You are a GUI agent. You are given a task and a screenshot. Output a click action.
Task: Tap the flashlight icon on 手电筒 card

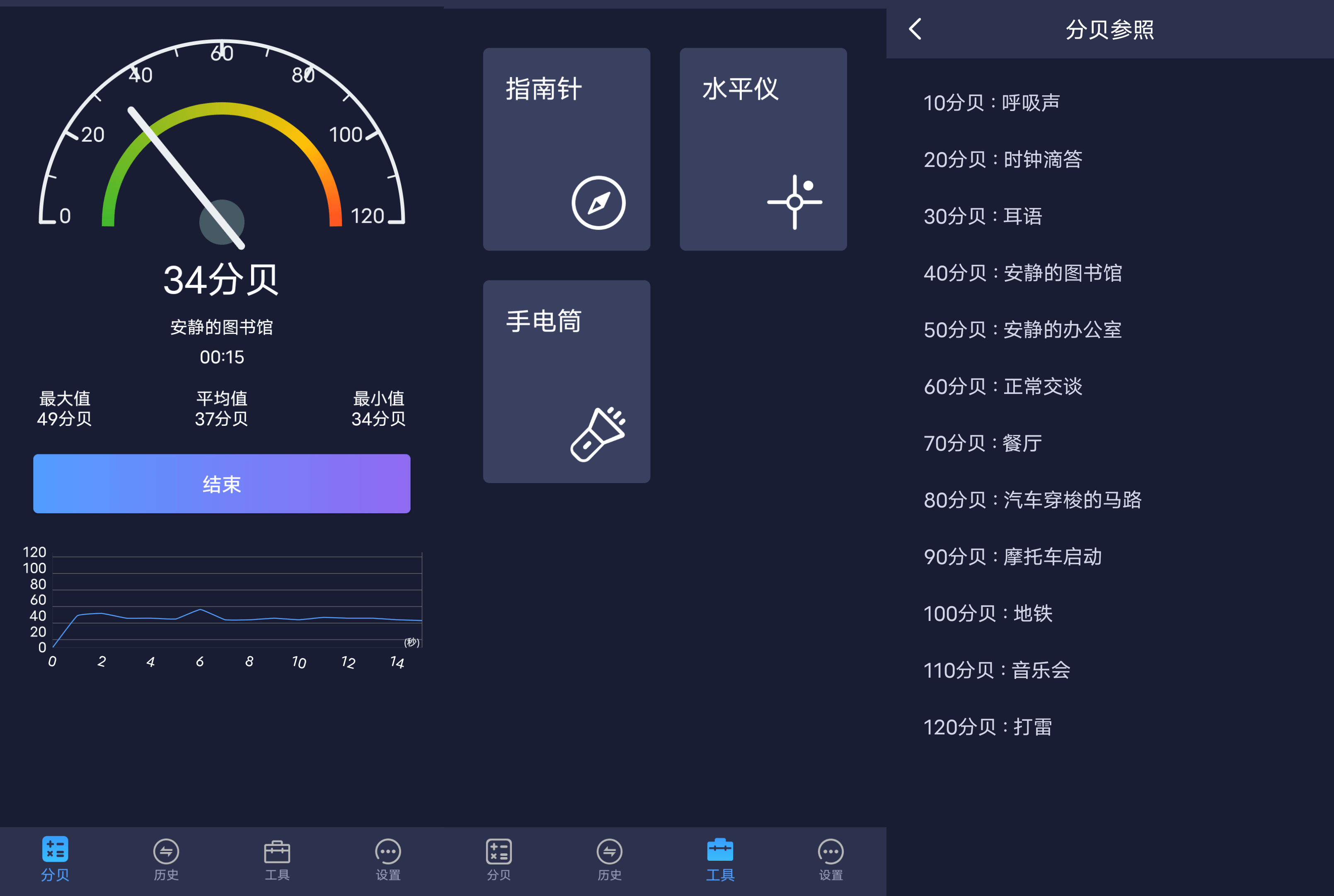tap(598, 434)
